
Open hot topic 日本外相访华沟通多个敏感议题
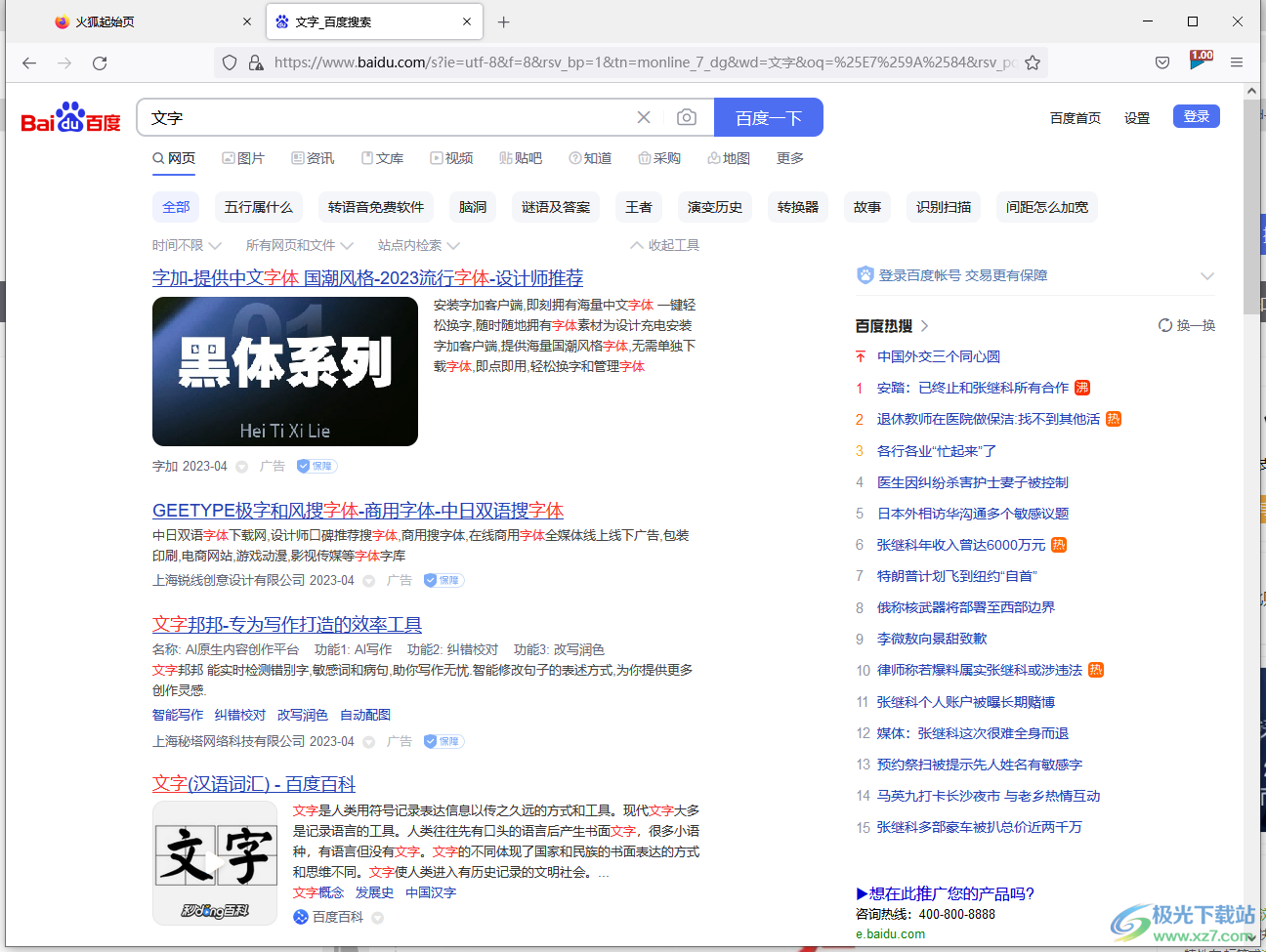[x=973, y=514]
